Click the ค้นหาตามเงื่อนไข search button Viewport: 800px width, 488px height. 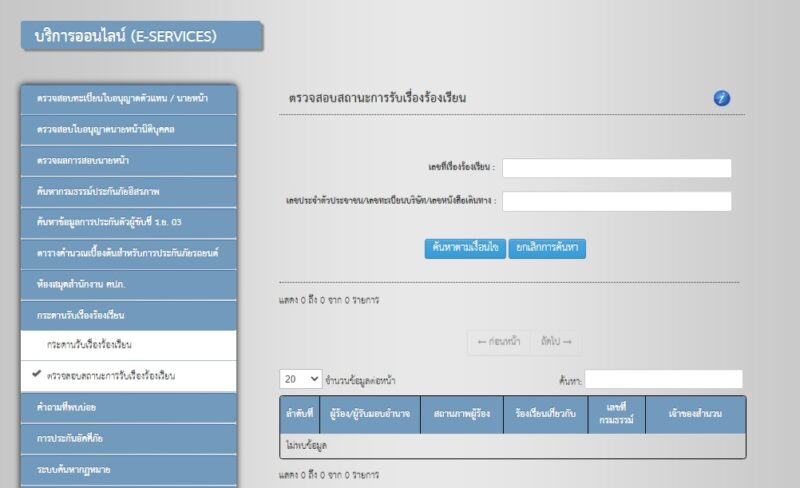coord(465,248)
